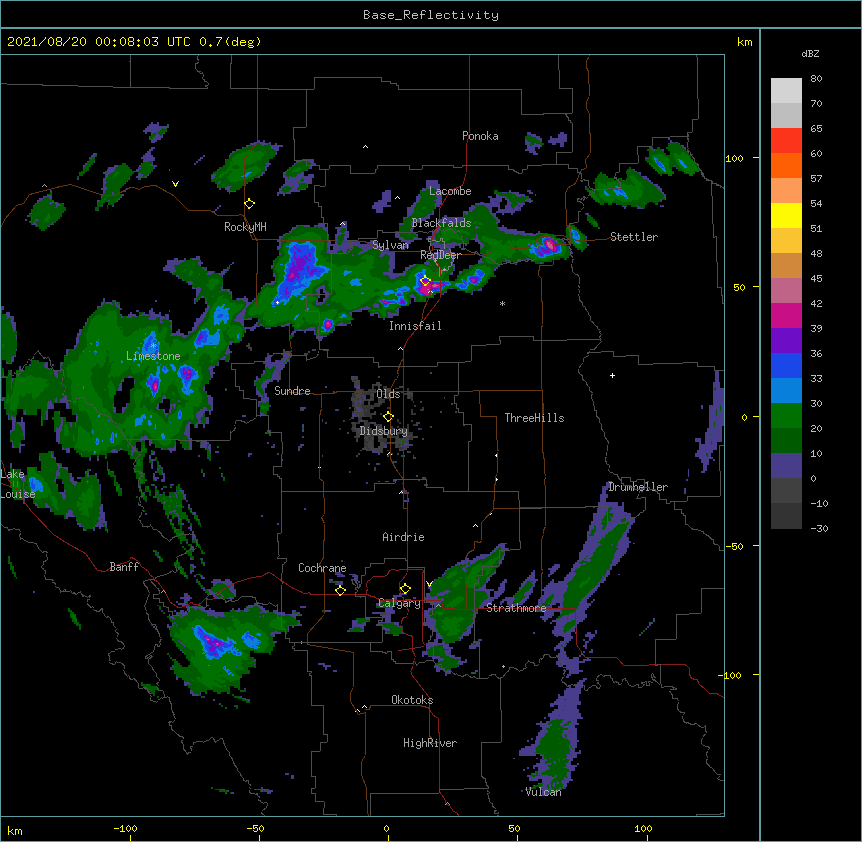Select the yellow diamond marker below Cochrane

point(340,590)
